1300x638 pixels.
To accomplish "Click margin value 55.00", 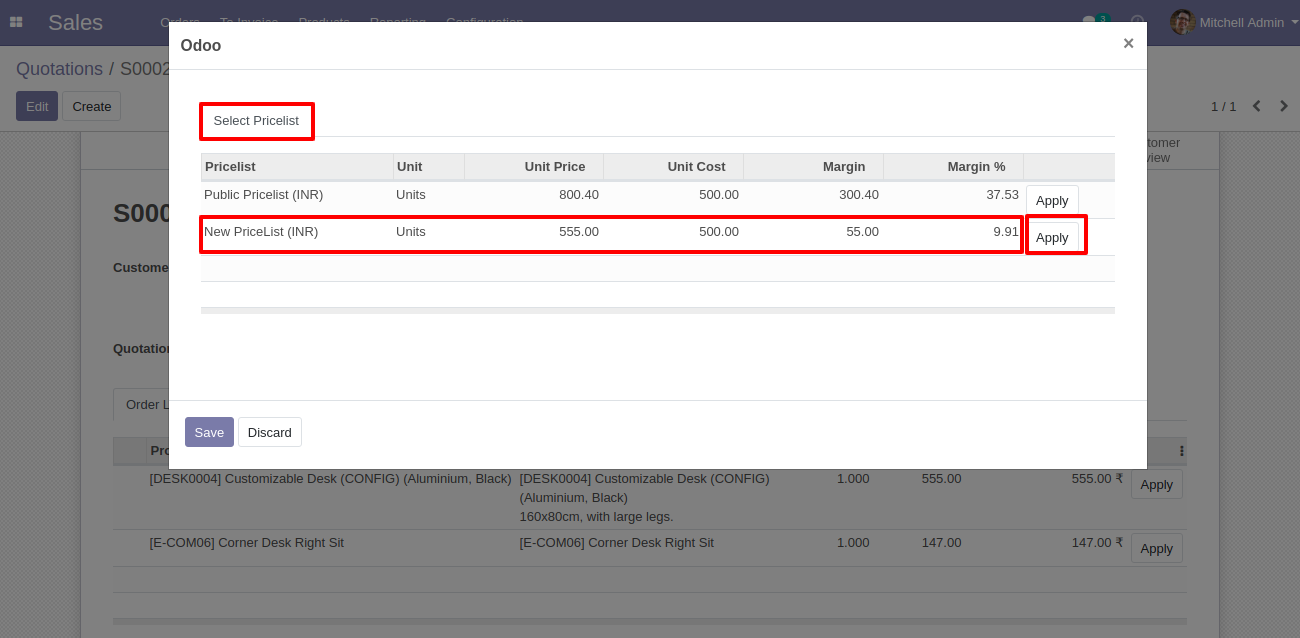I will coord(863,232).
